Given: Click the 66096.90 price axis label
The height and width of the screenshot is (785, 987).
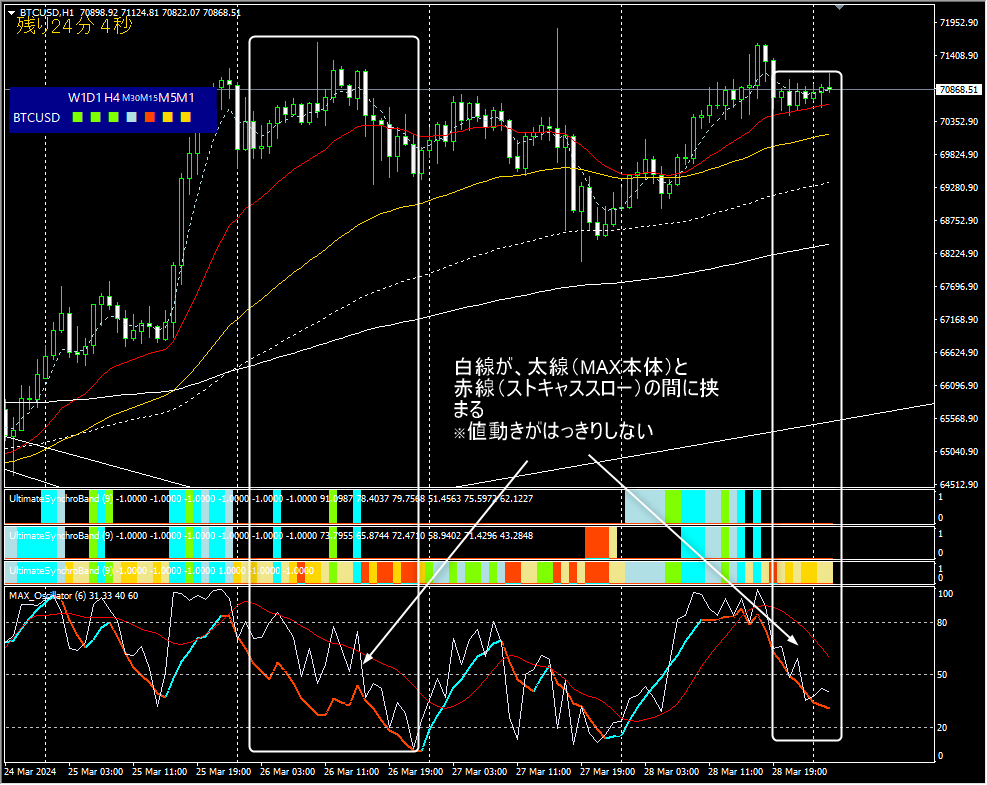Looking at the screenshot, I should tap(959, 386).
